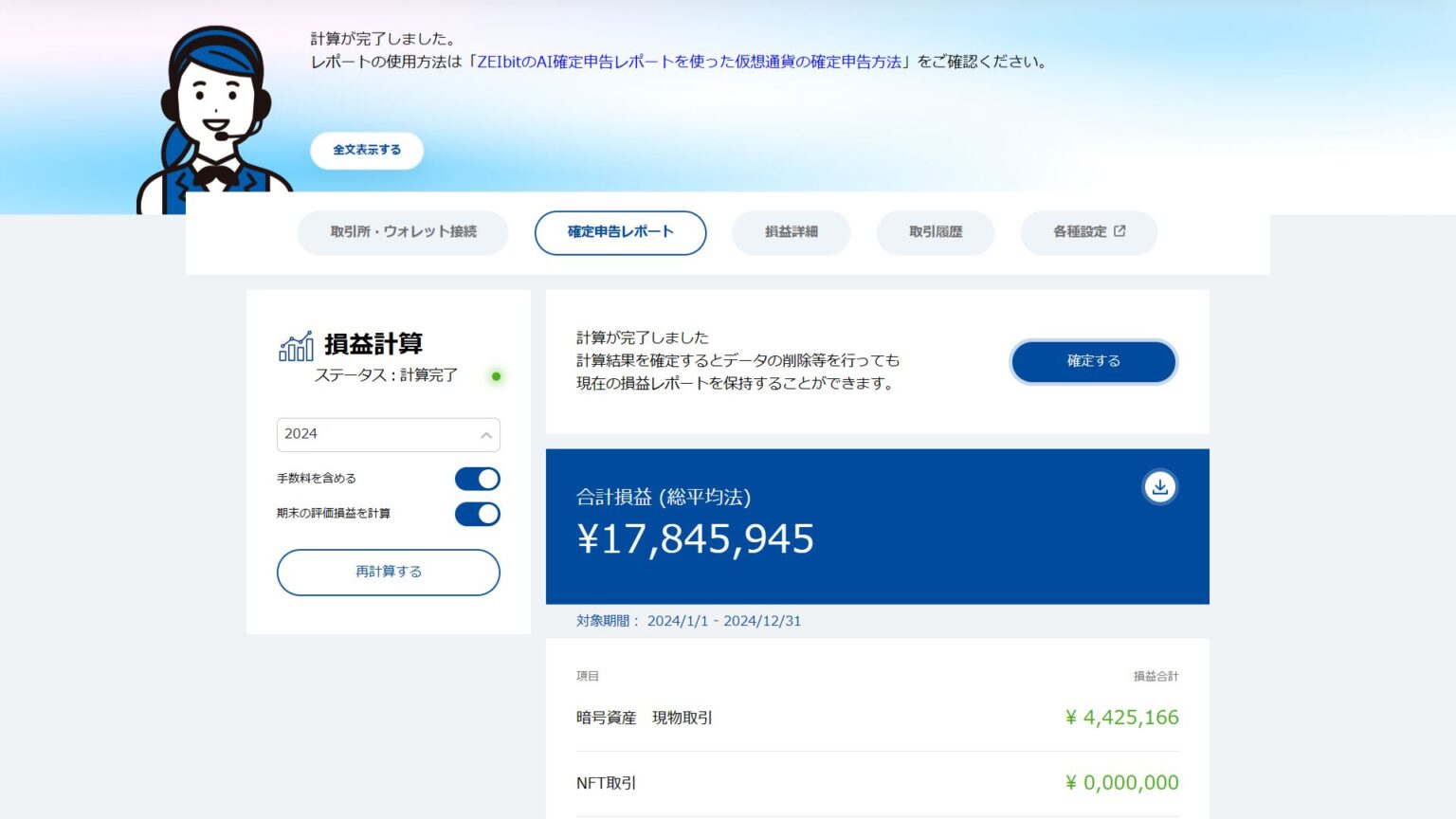The height and width of the screenshot is (819, 1456).
Task: Click the green status indicator next to 計算完了
Action: [x=498, y=376]
